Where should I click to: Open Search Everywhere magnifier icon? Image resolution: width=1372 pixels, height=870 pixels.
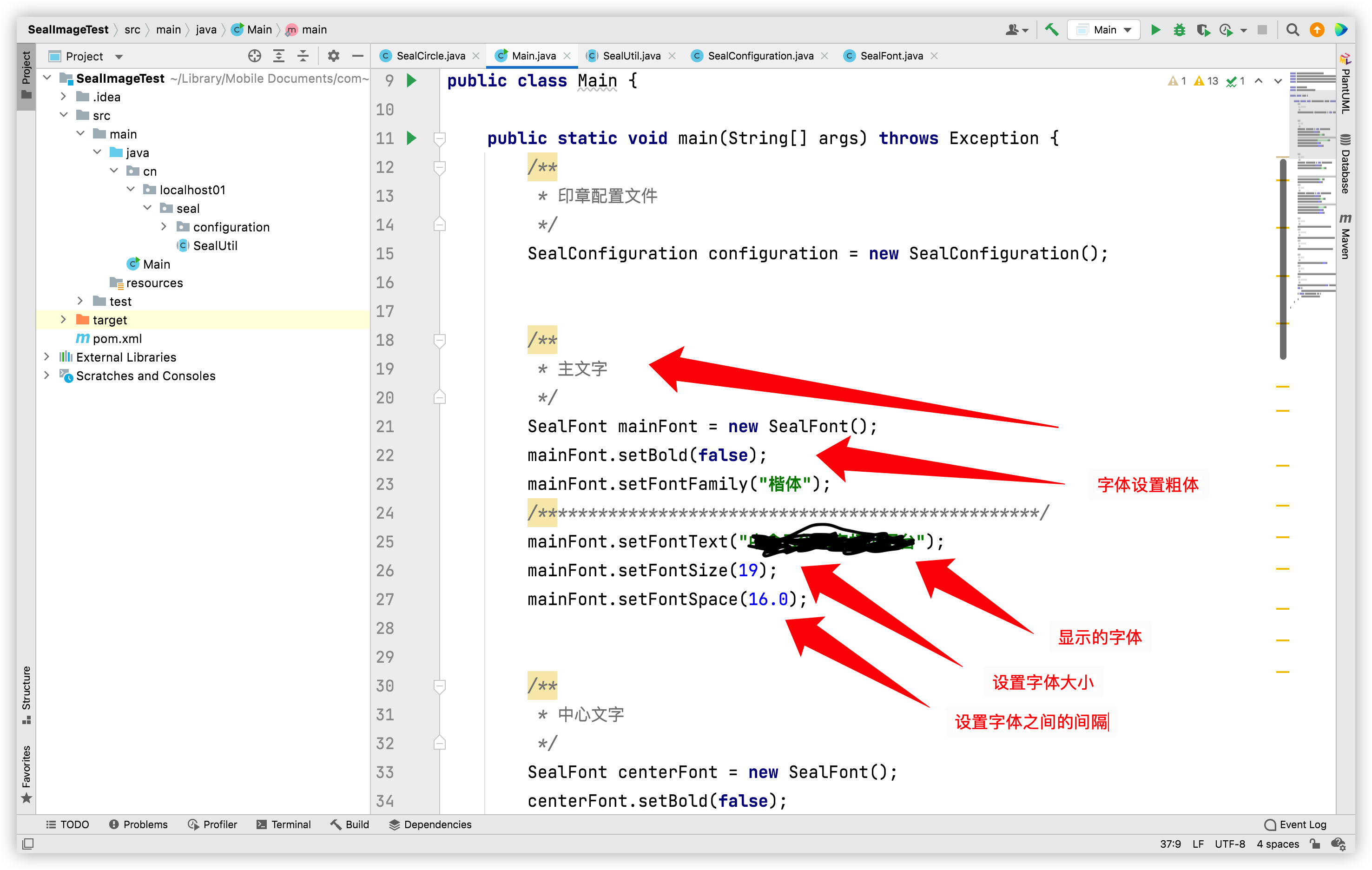[1292, 30]
